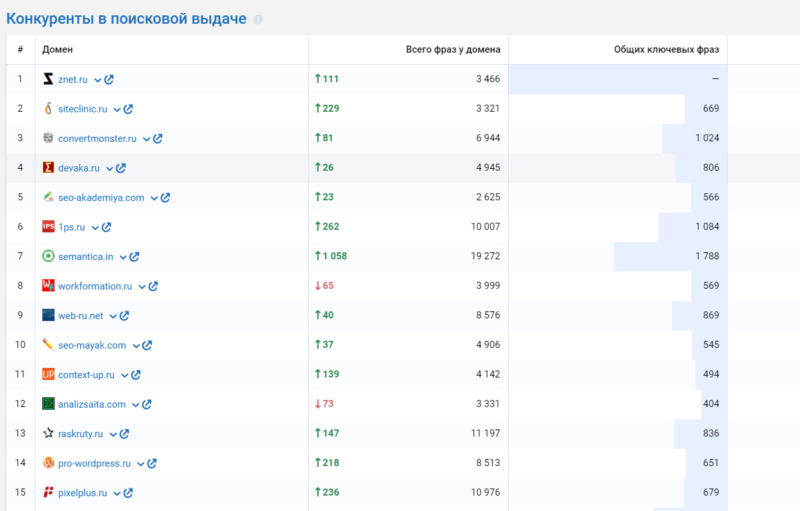Expand the raskruty.ru dropdown chevron
This screenshot has height=511, width=800.
113,436
